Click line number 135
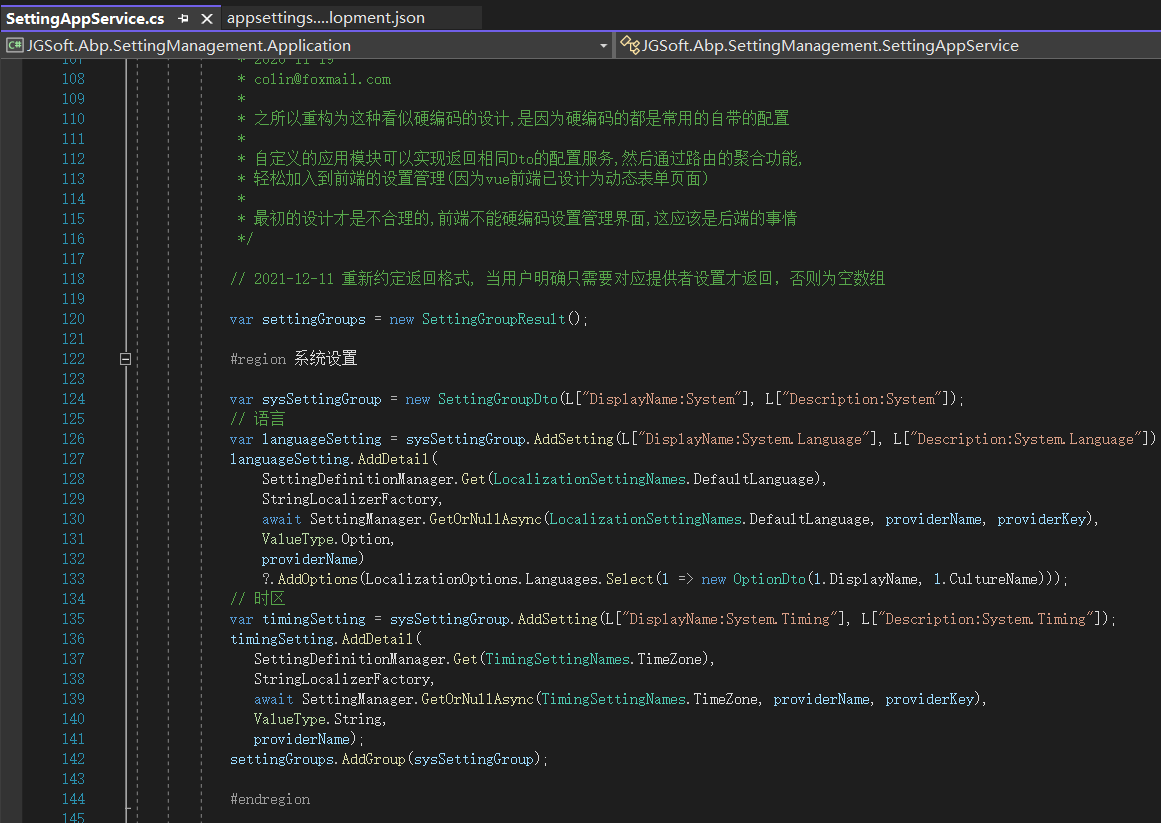This screenshot has height=823, width=1161. coord(73,619)
